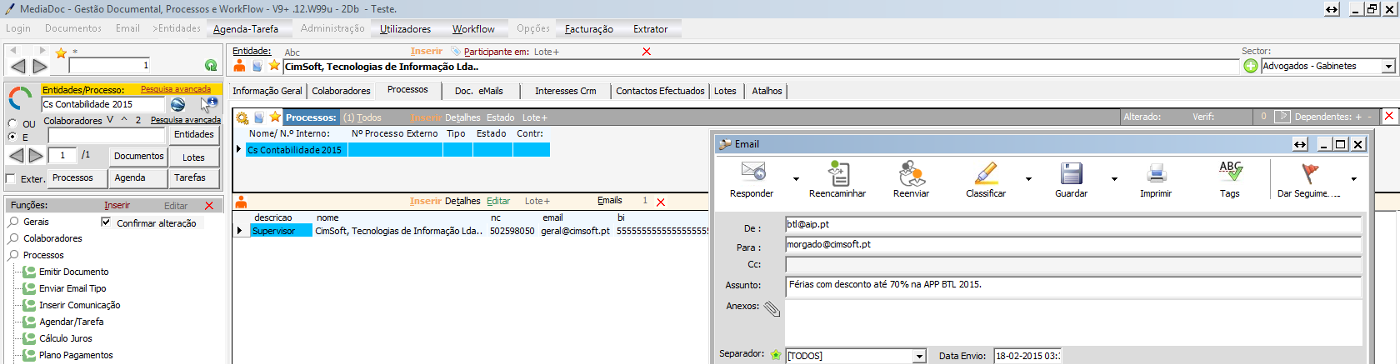Collapse the Processos functions node

(13, 255)
